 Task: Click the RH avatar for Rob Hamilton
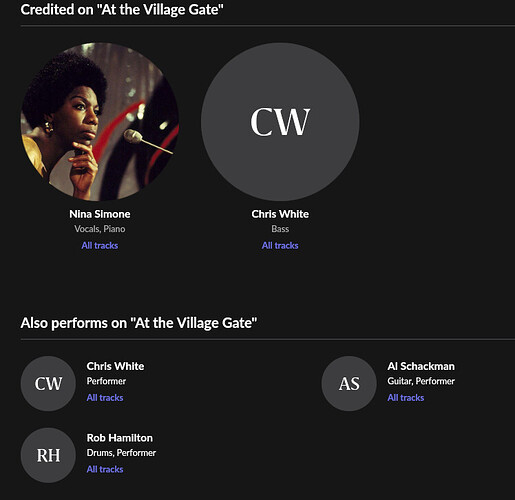tap(48, 455)
